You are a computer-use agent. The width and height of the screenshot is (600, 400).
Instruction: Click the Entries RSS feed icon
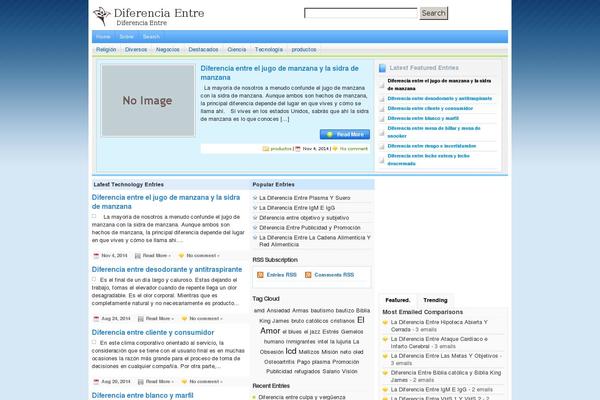[260, 275]
